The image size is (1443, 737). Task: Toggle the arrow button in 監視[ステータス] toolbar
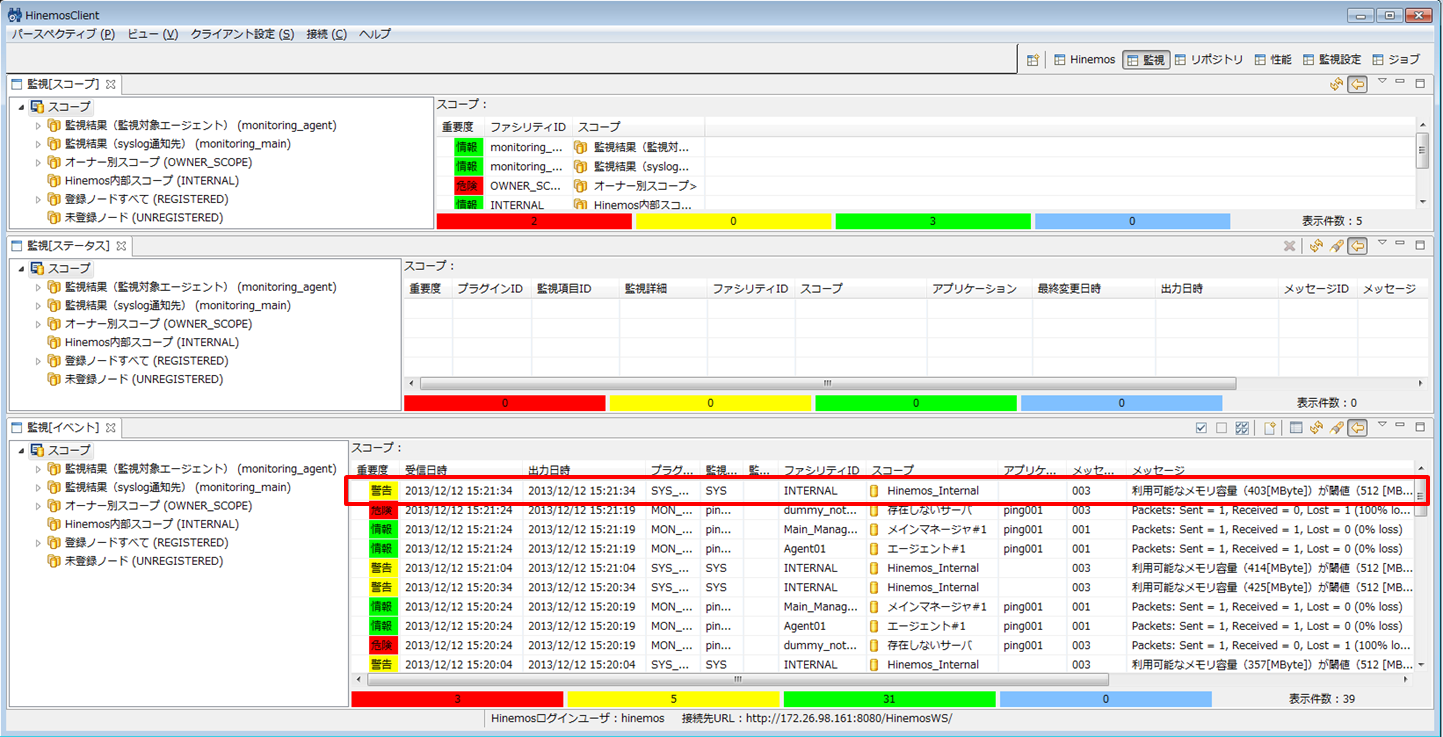1357,246
